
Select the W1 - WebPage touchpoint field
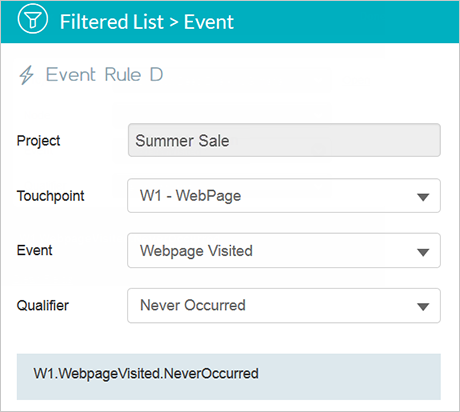[284, 196]
